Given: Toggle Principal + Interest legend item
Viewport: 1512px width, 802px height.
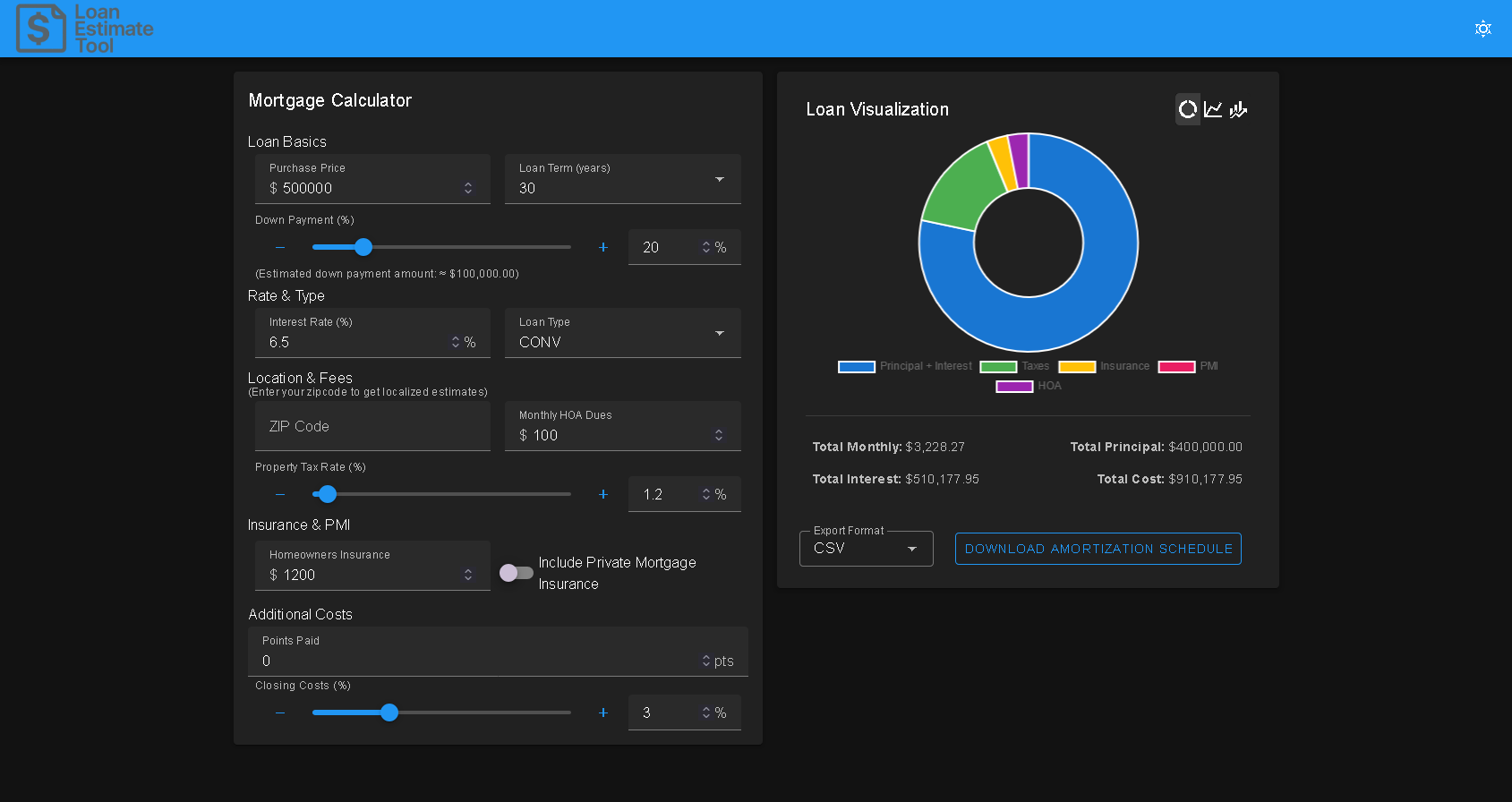Looking at the screenshot, I should 905,366.
